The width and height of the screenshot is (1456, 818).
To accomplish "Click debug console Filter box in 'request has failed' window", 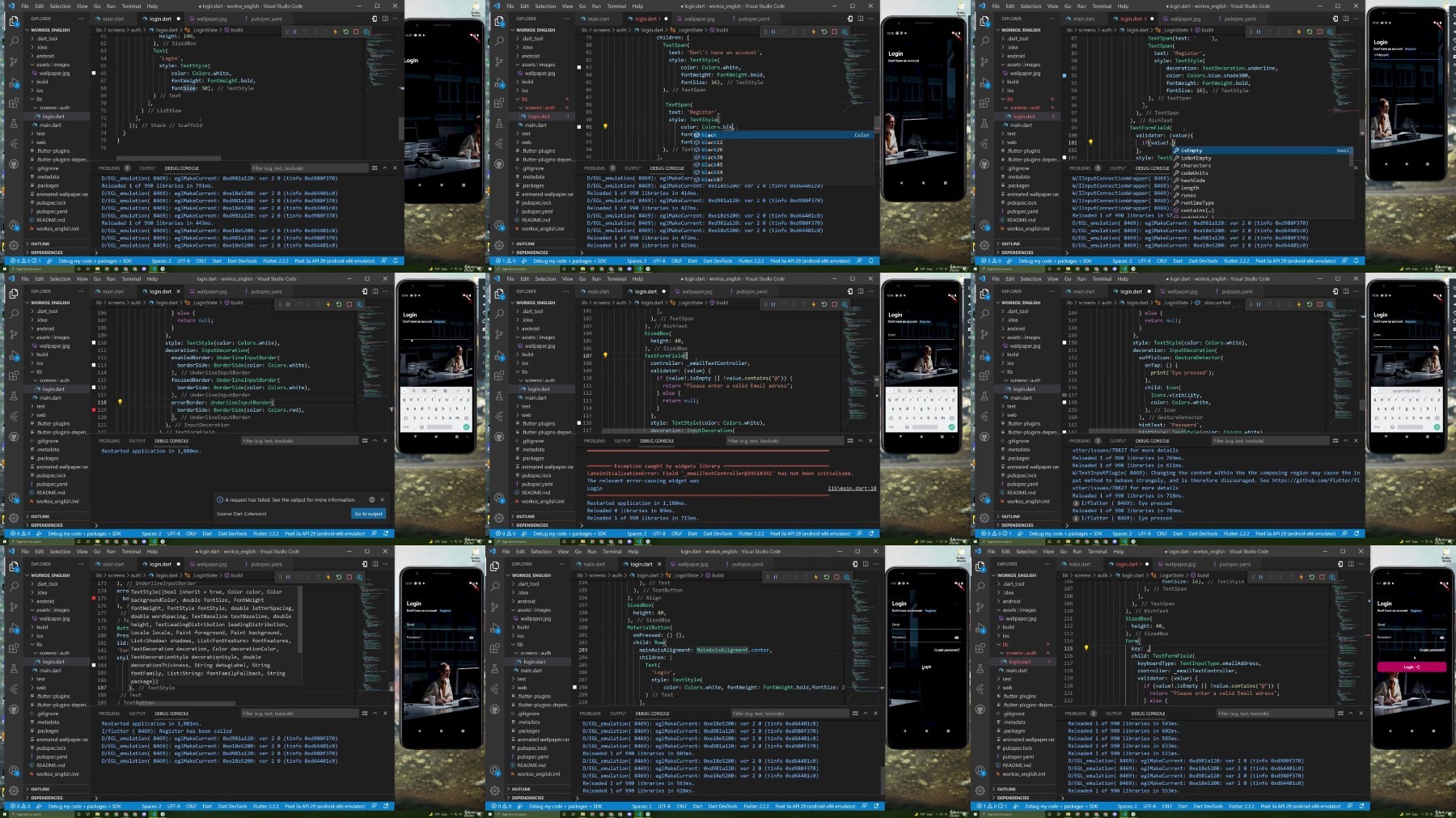I will click(298, 441).
